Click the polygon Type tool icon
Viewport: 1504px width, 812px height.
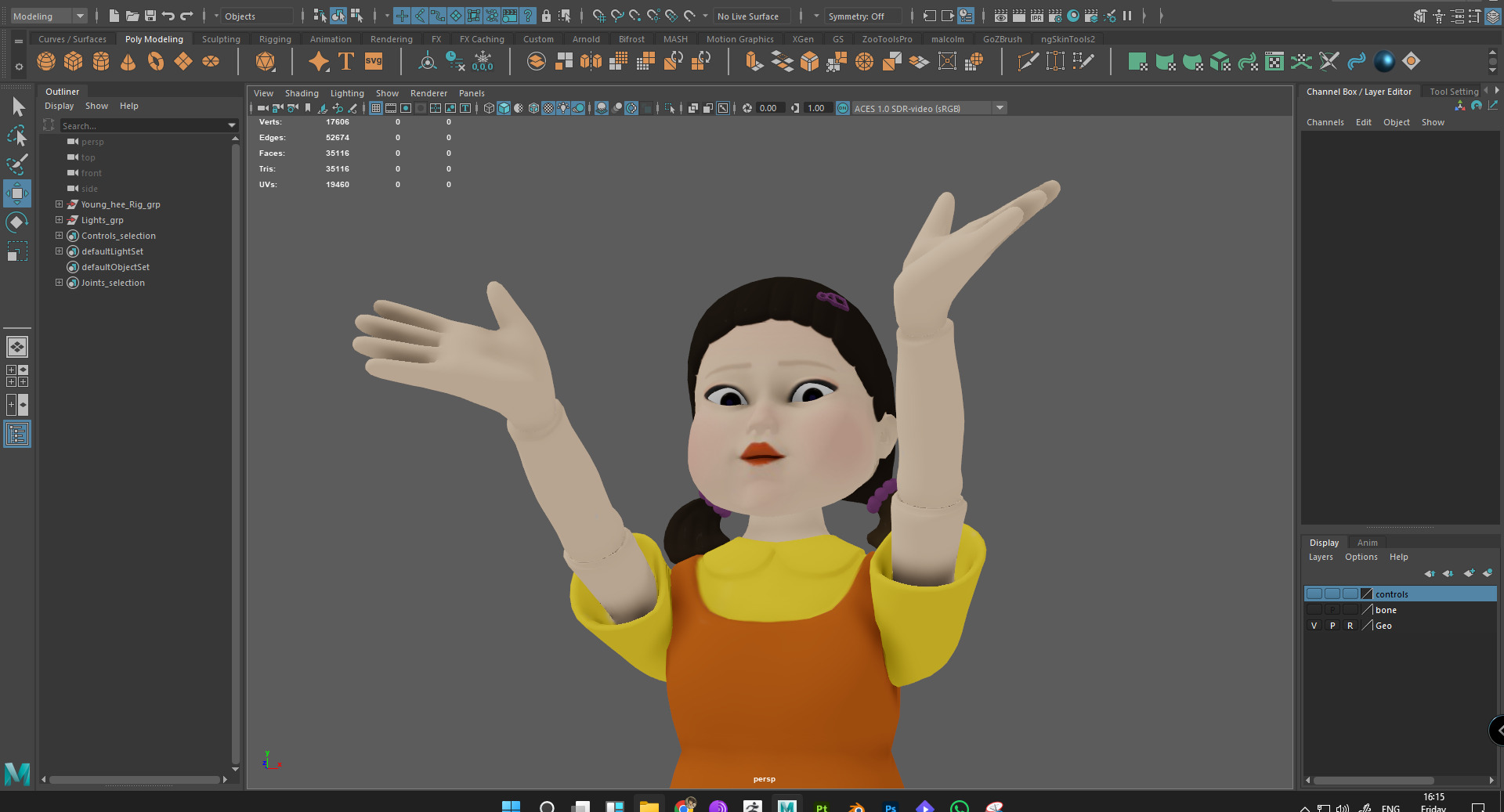coord(346,61)
